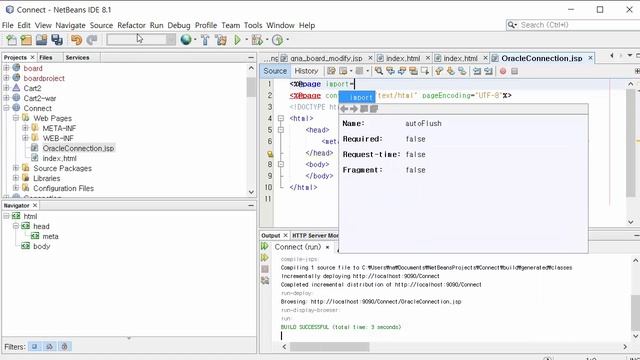Click the Undo toolbar icon
Viewport: 640px width, 360px height.
(x=76, y=40)
